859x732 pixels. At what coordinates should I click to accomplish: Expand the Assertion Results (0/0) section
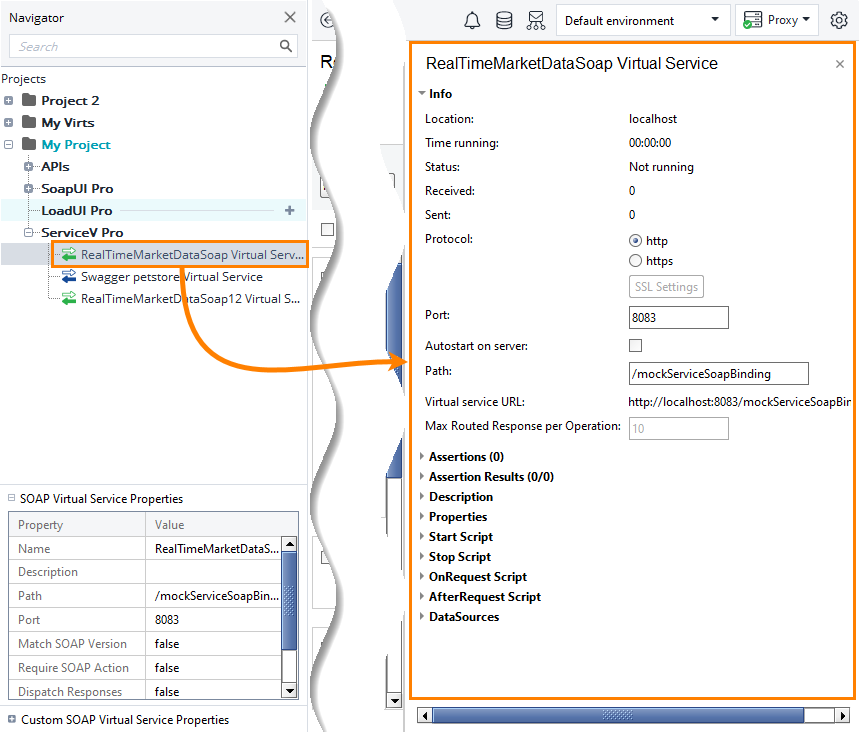421,476
